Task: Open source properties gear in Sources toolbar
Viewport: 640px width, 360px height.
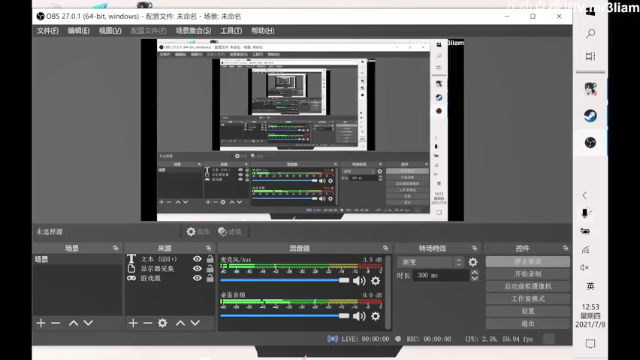Action: pyautogui.click(x=162, y=323)
